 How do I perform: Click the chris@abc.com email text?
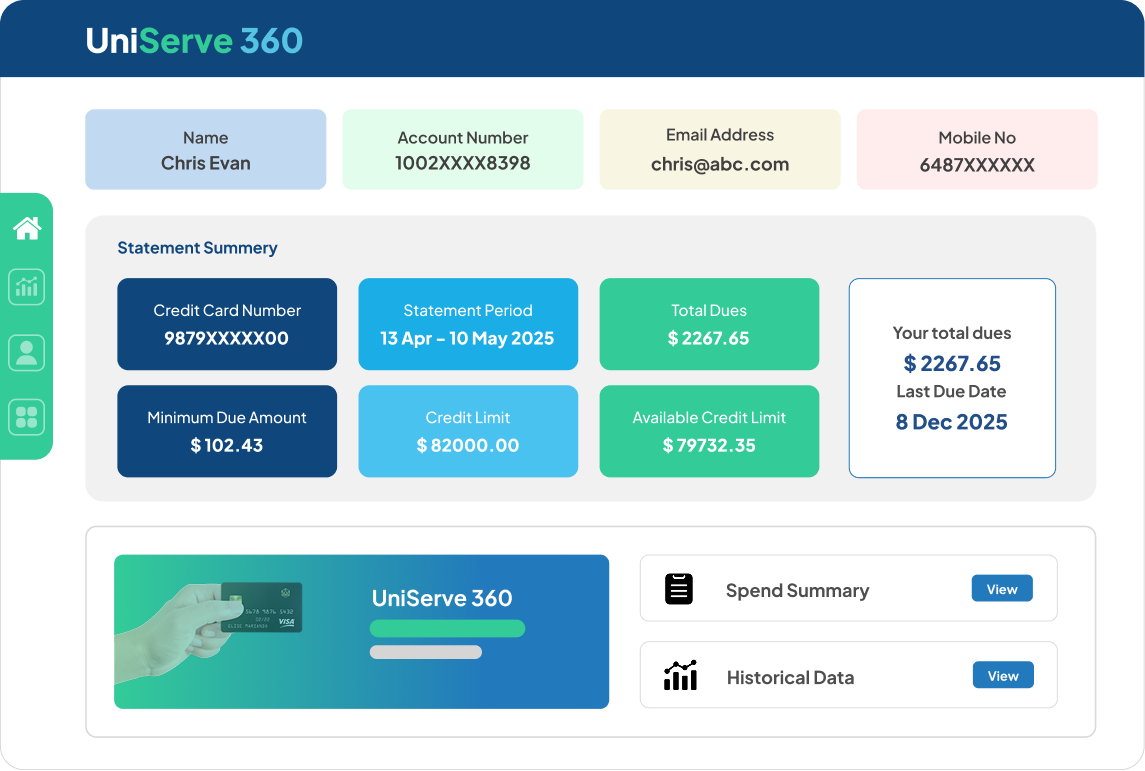720,164
